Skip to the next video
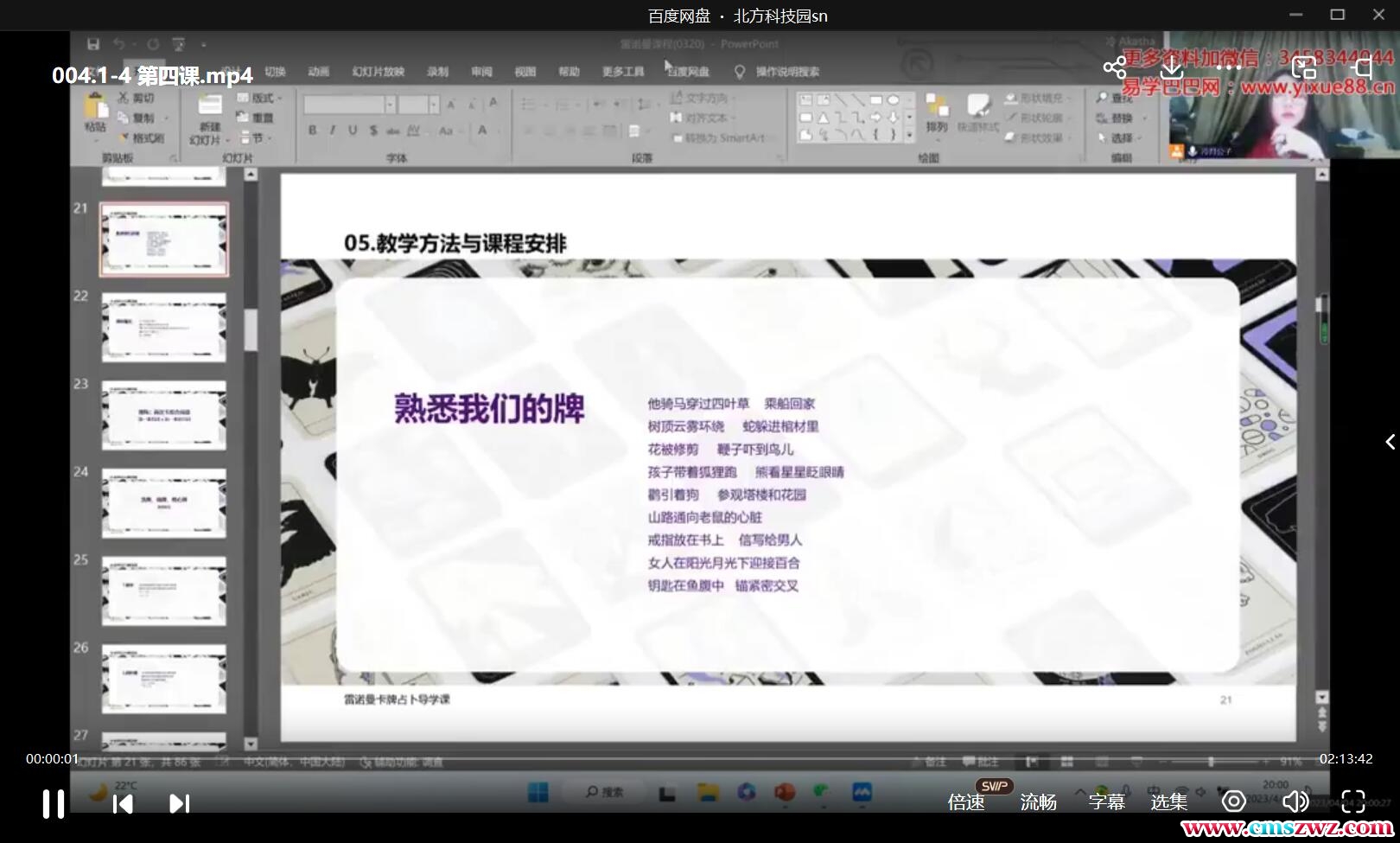The image size is (1400, 843). 179,804
